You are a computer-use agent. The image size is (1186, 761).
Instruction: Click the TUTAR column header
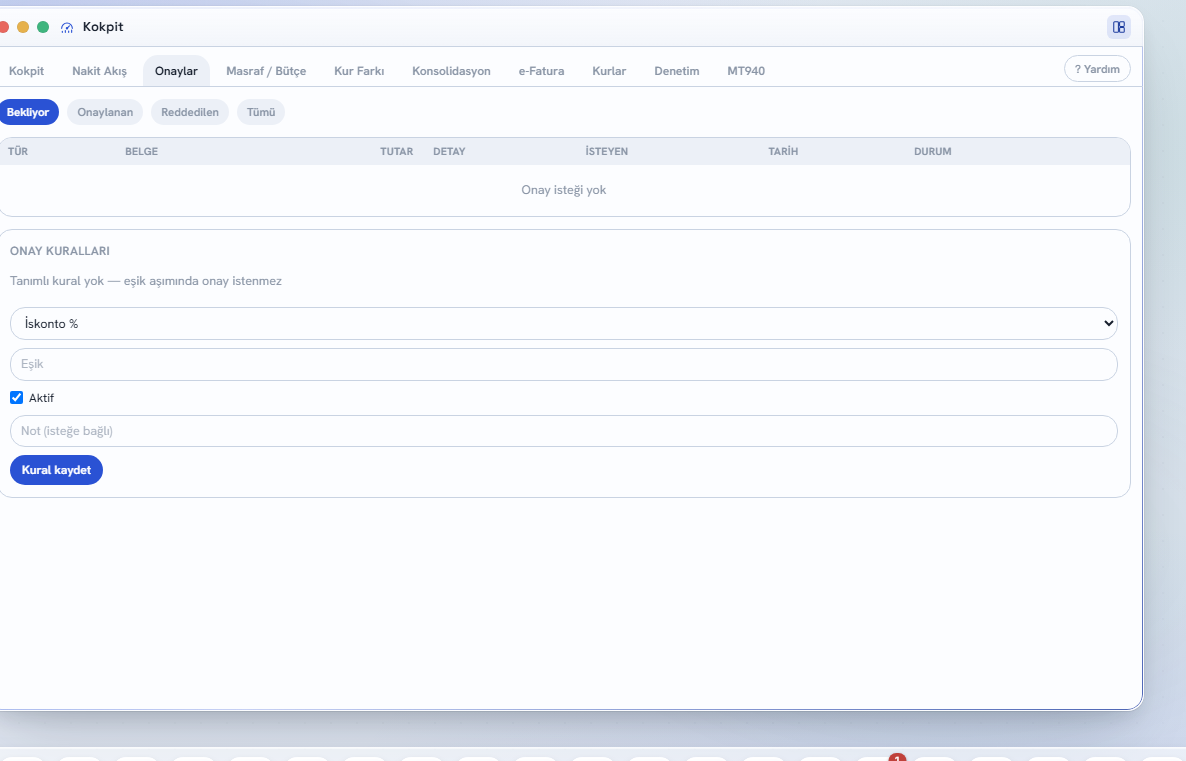(396, 151)
